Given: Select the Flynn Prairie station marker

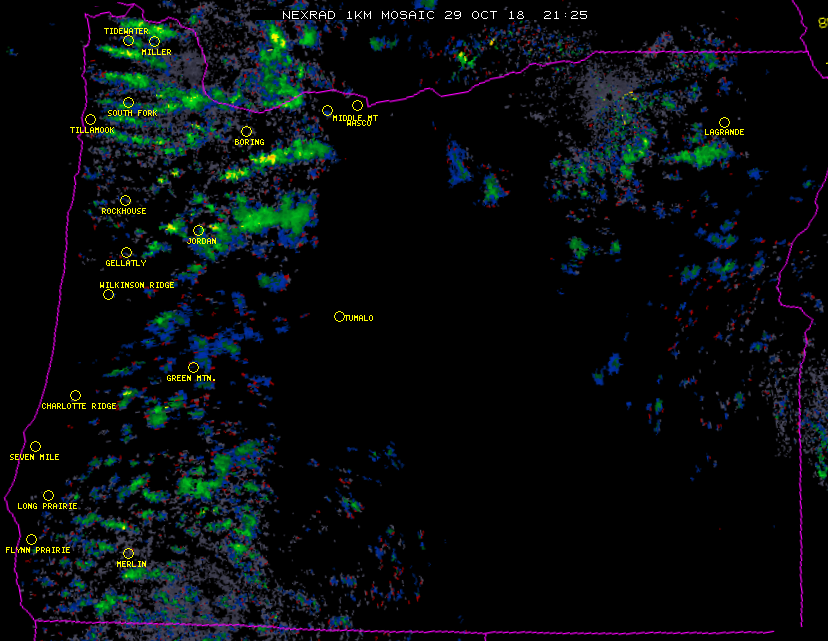Looking at the screenshot, I should coord(31,540).
